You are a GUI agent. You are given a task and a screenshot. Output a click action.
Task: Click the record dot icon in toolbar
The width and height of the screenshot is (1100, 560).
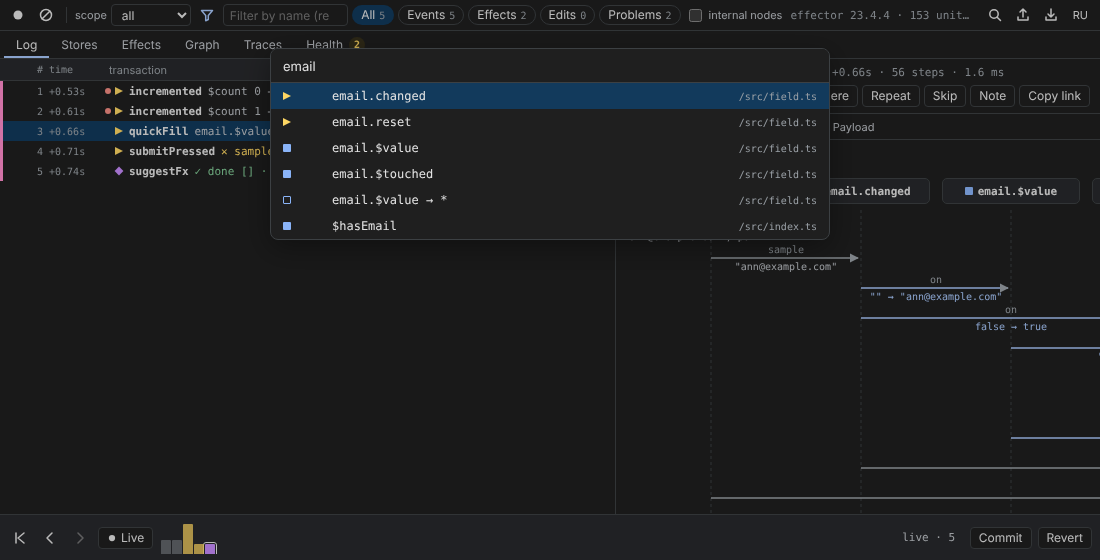click(x=18, y=15)
